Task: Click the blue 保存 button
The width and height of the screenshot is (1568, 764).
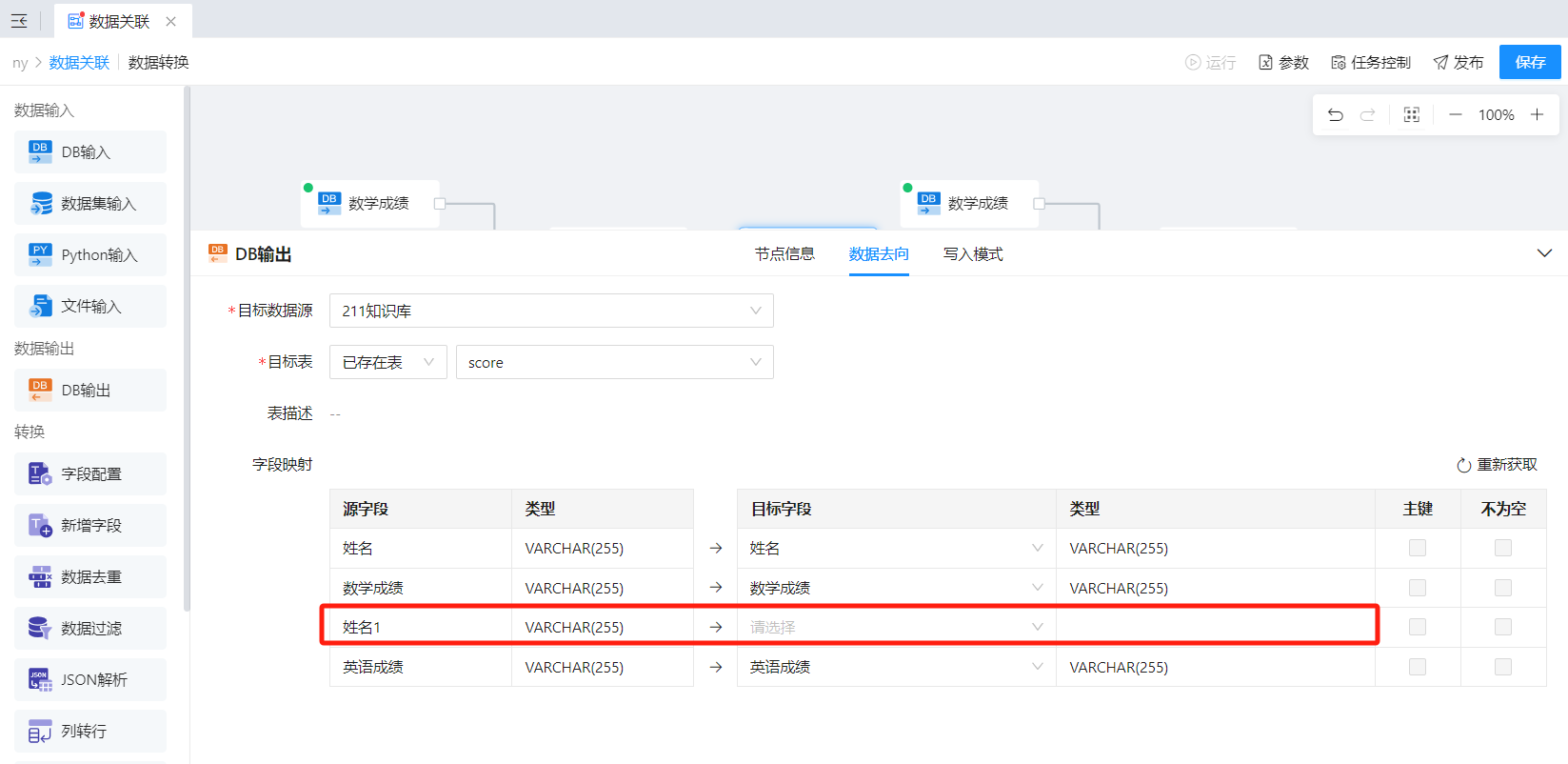Action: (1529, 62)
